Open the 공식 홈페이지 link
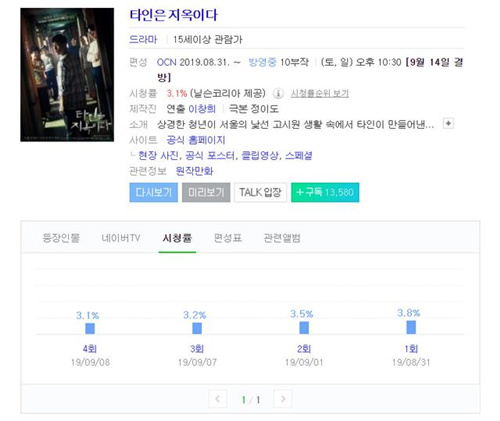500x421 pixels. click(x=196, y=140)
